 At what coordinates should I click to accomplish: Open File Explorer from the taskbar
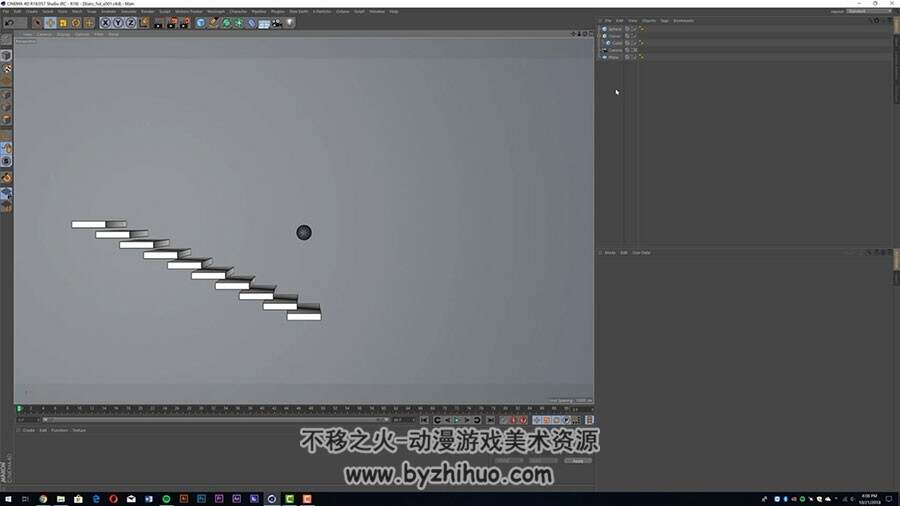[x=61, y=499]
